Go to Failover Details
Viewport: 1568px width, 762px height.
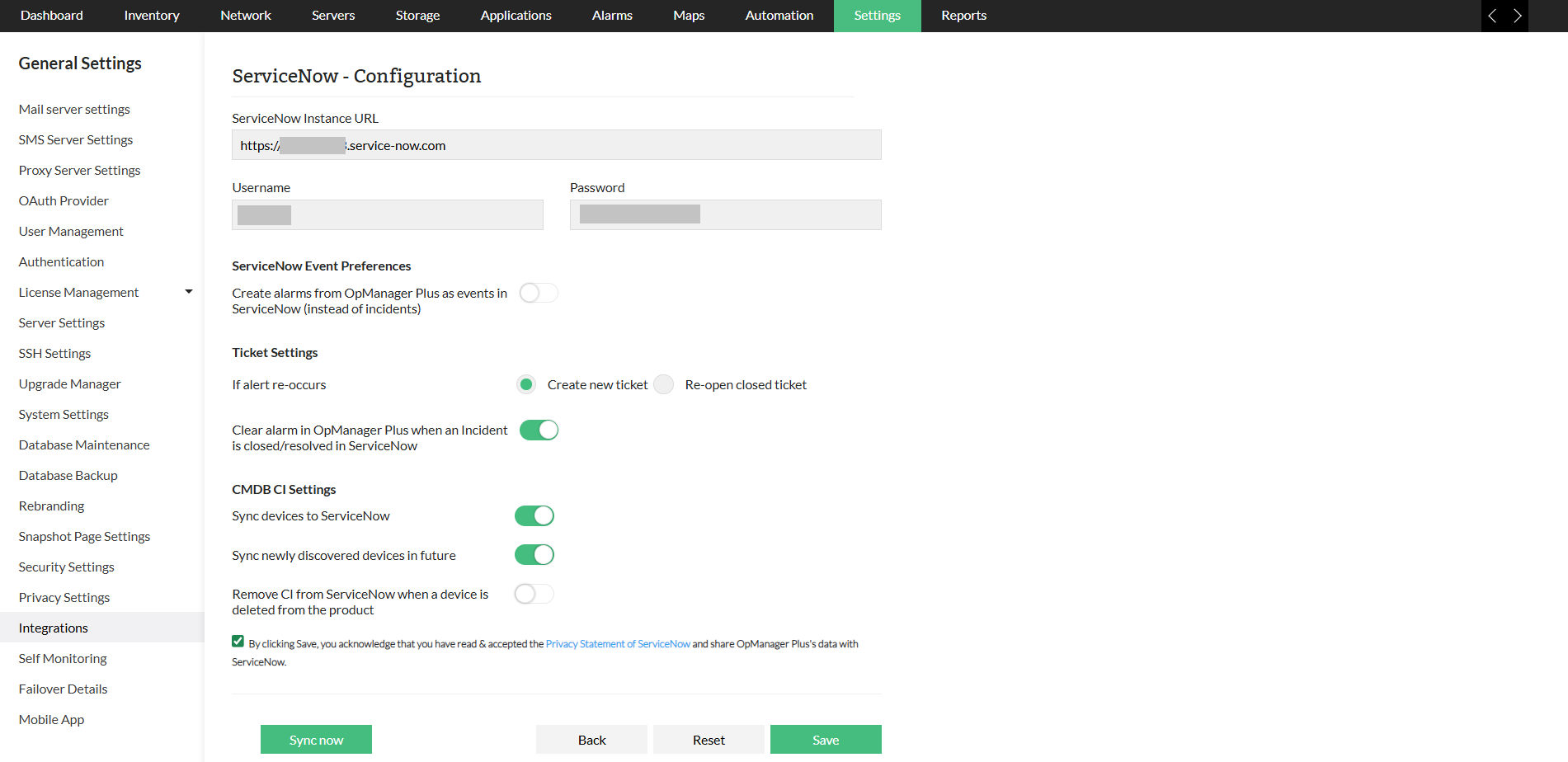click(63, 689)
